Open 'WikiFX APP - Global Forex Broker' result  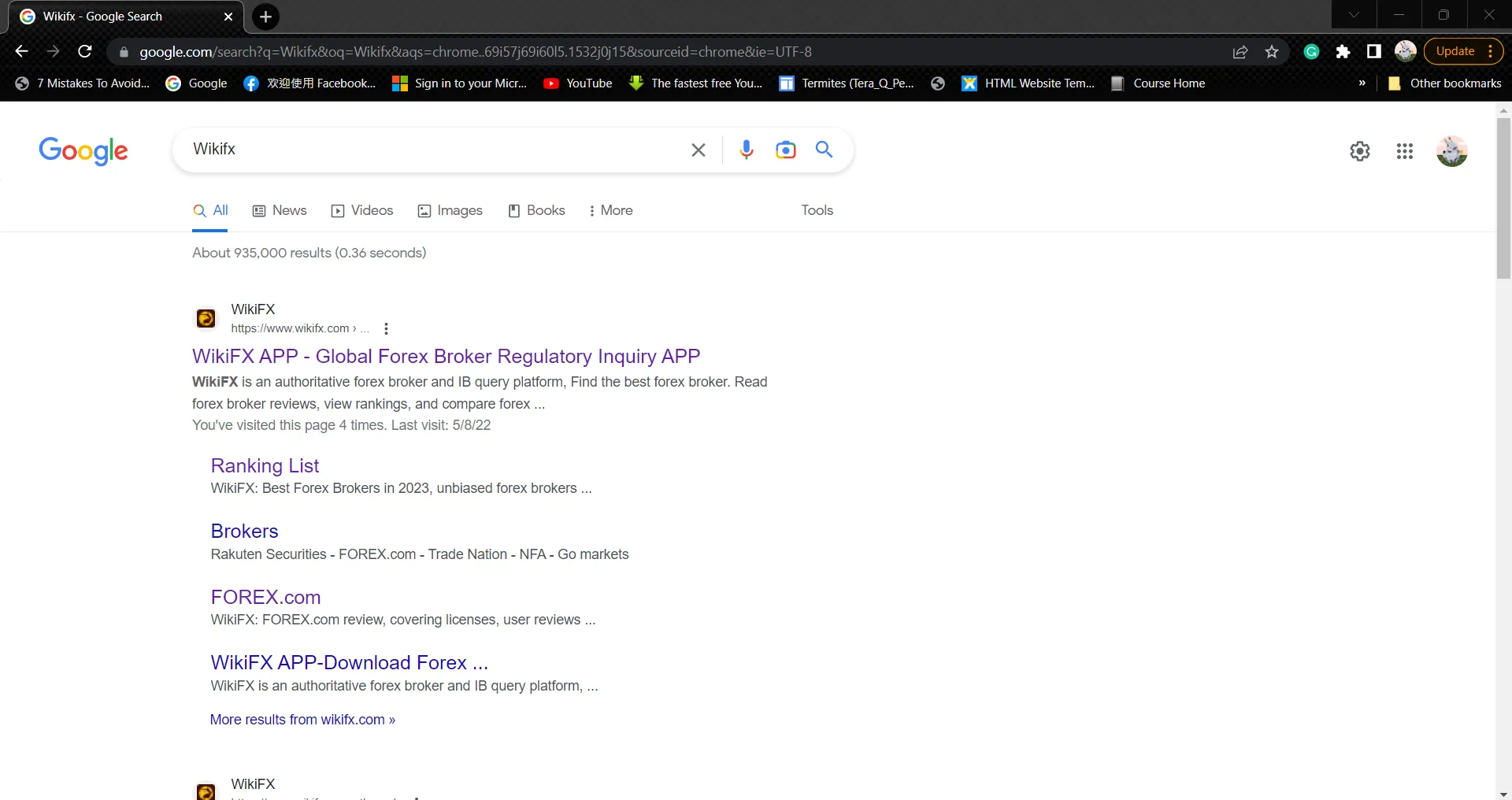(x=446, y=357)
